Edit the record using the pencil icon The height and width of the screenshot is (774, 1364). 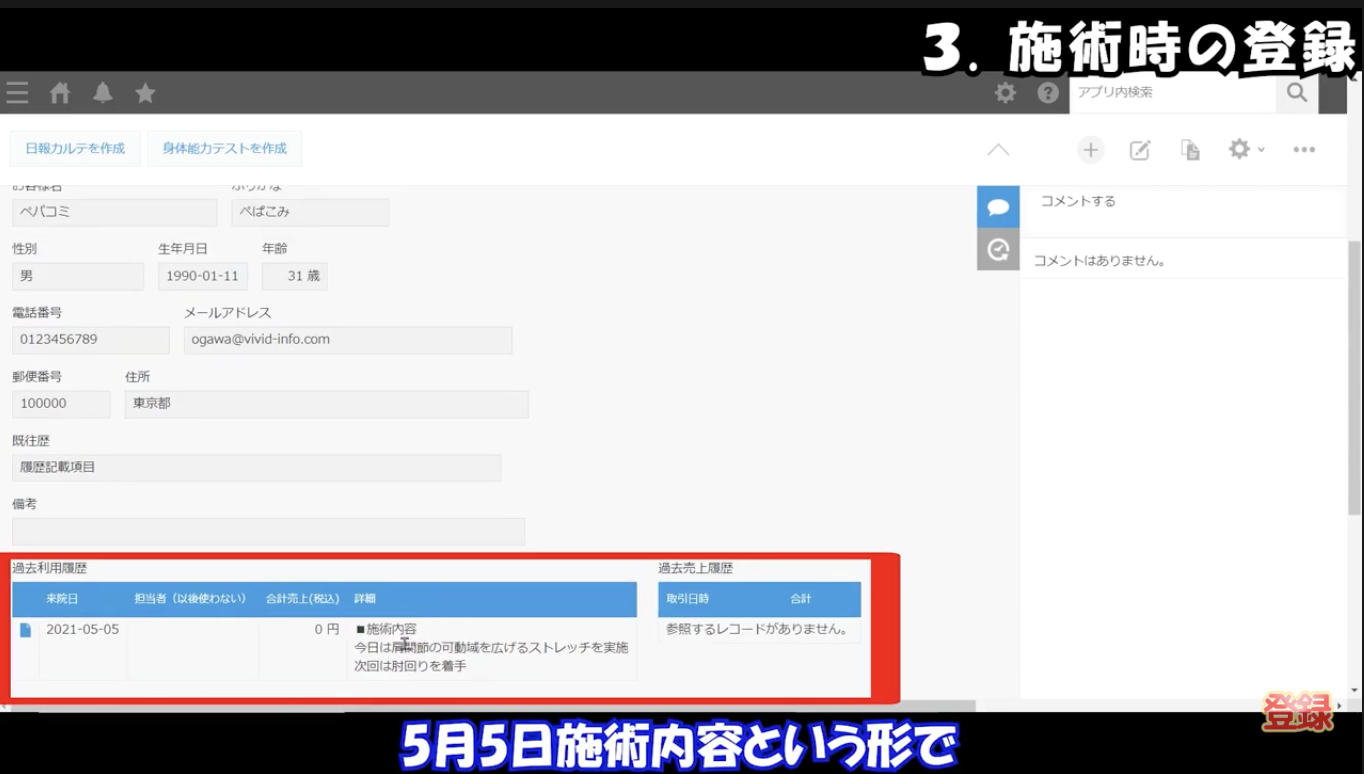tap(1140, 149)
